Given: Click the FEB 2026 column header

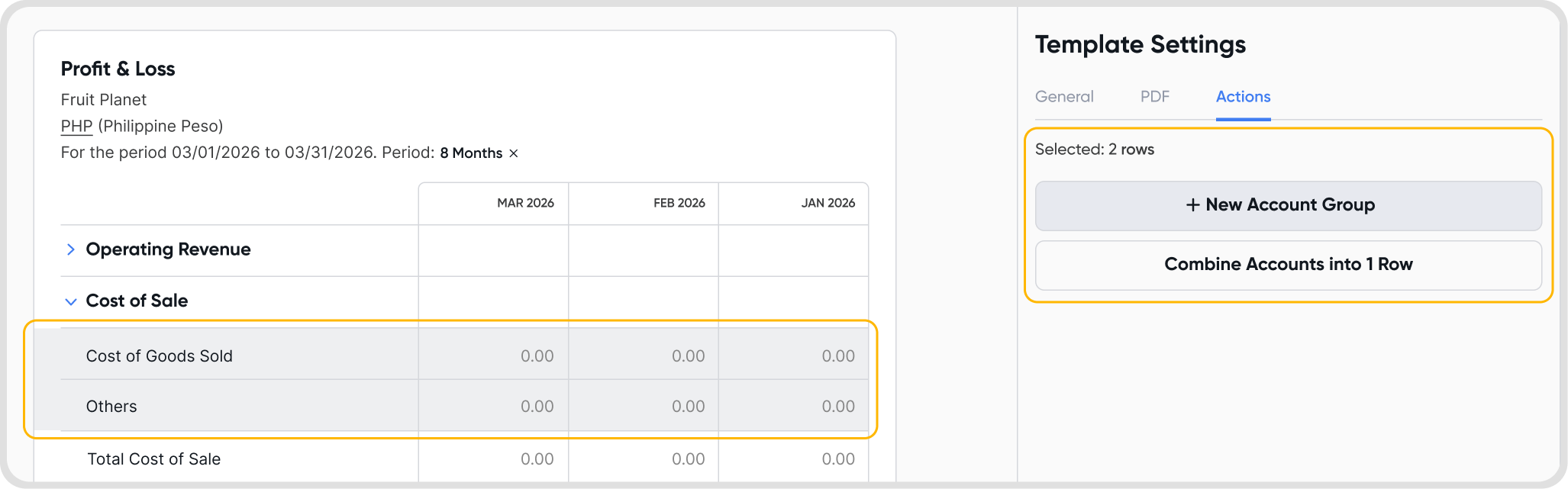Looking at the screenshot, I should click(x=679, y=203).
